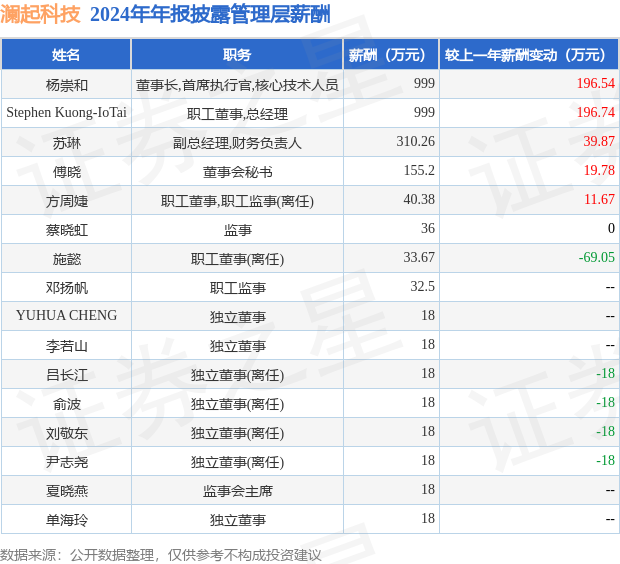
Task: Select the salary value 33.67
Action: click(x=419, y=257)
